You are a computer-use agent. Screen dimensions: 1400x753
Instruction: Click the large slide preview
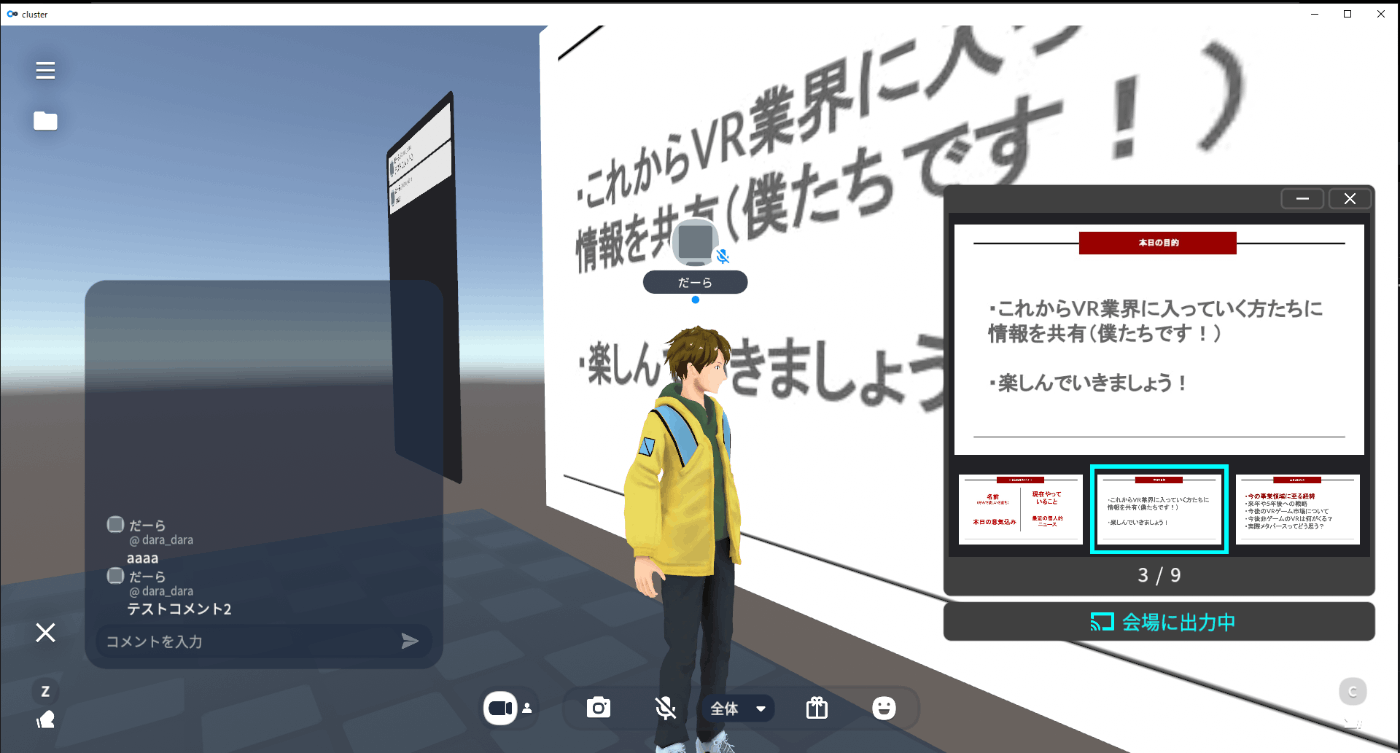coord(1159,339)
